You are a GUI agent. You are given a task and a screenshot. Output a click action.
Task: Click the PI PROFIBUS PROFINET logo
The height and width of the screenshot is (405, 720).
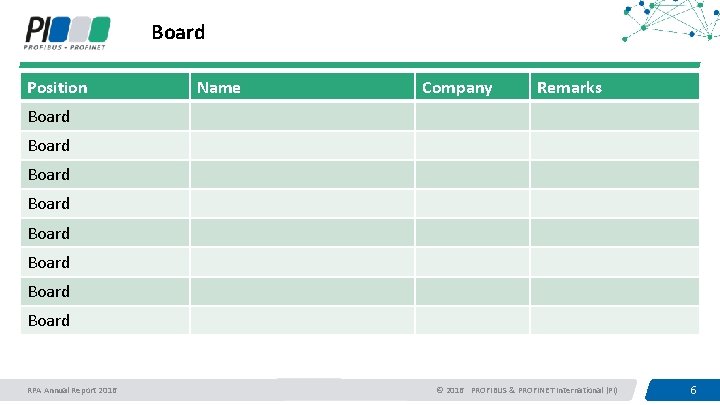coord(67,31)
